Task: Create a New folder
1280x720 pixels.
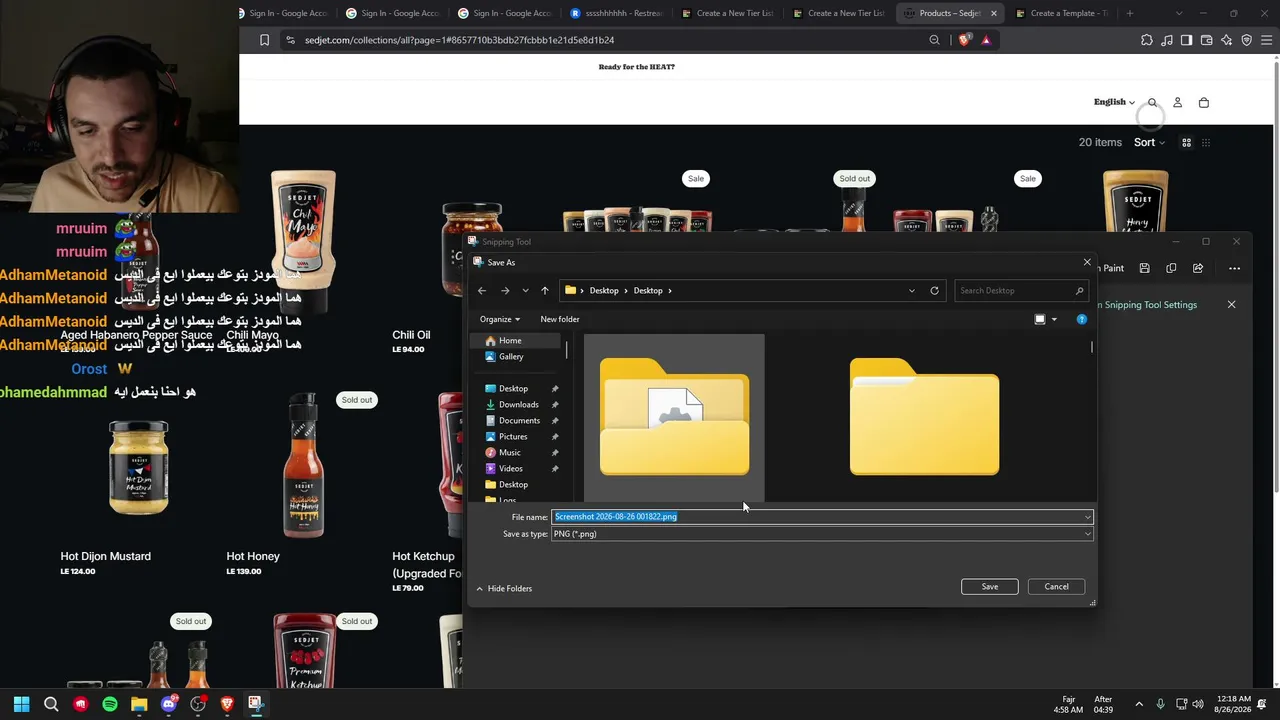Action: (560, 319)
